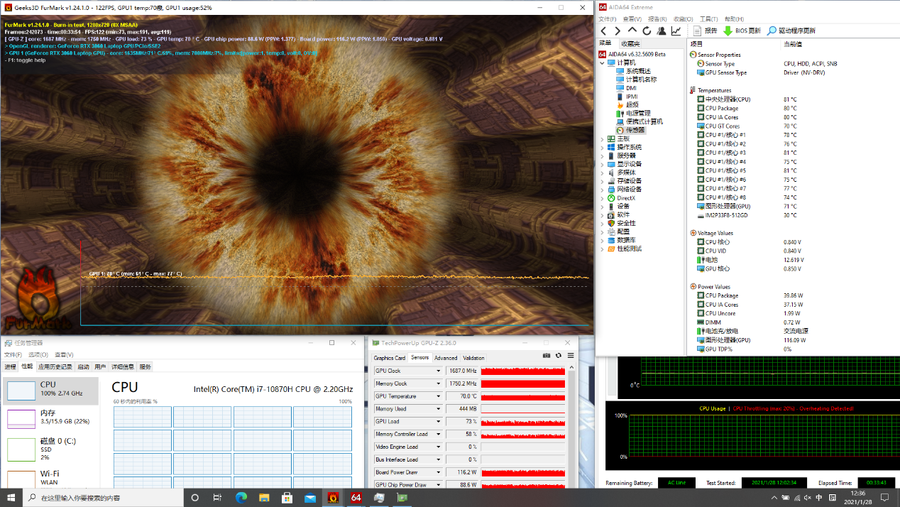This screenshot has width=900, height=507.
Task: Open AIDA64 查看(V) menu
Action: (x=632, y=19)
